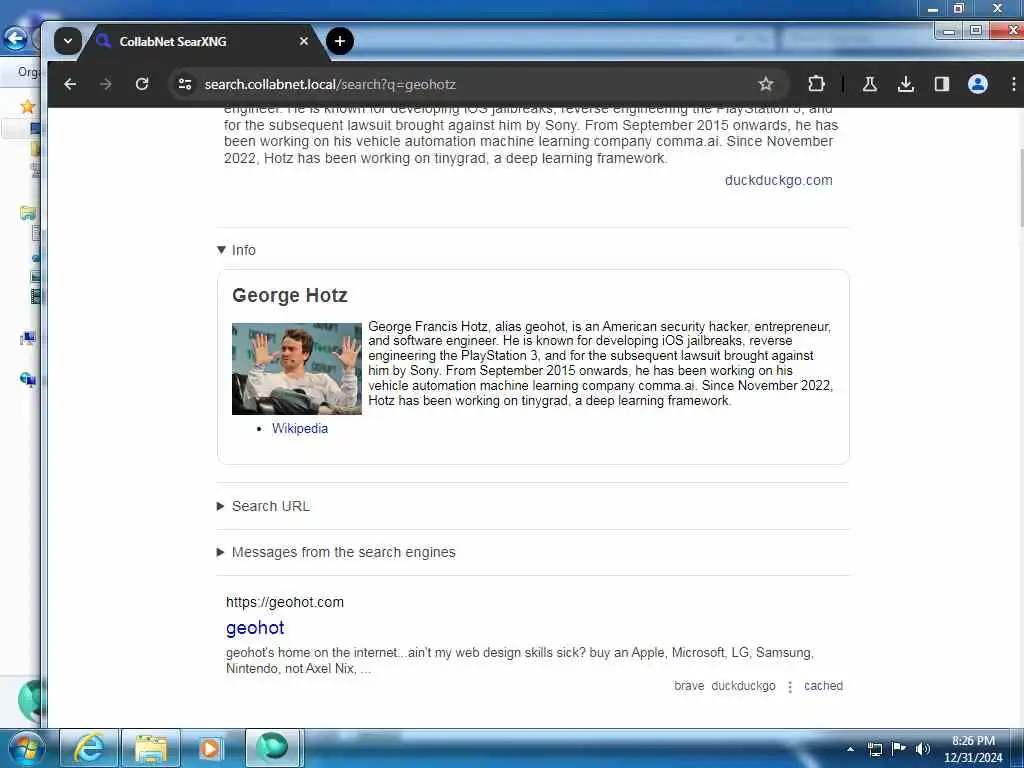This screenshot has width=1024, height=768.
Task: Open the volume speaker tray icon
Action: coord(922,749)
